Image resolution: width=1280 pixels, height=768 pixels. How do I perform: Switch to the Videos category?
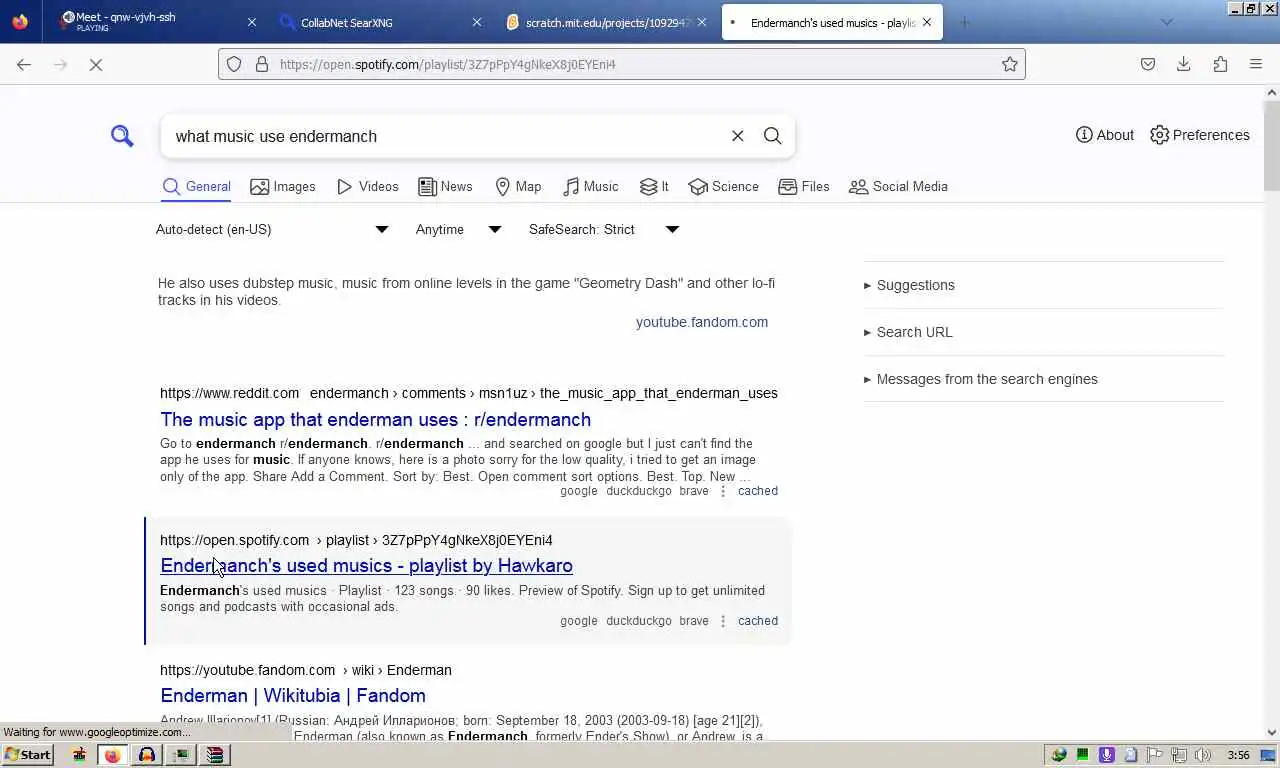(x=368, y=187)
